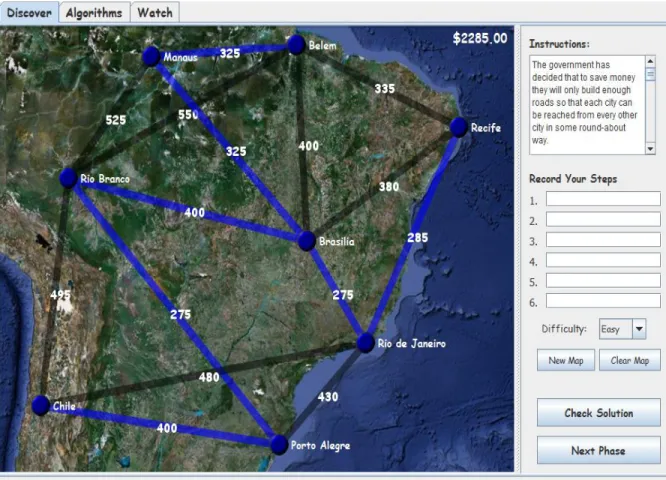Viewport: 666px width, 480px height.
Task: Select the Belem city node
Action: [x=296, y=45]
